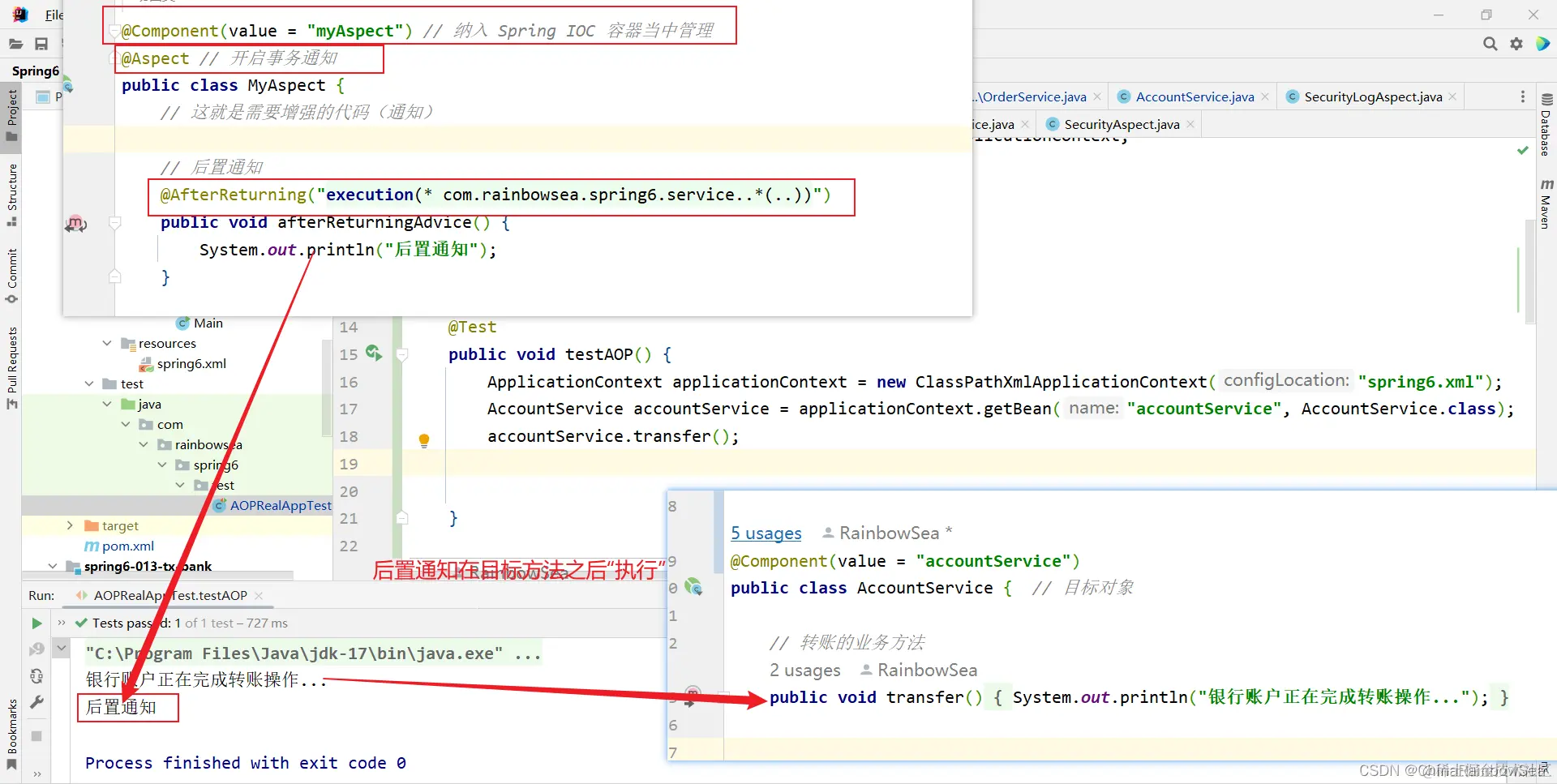This screenshot has height=784, width=1557.
Task: Collapse the java test folder
Action: click(107, 404)
